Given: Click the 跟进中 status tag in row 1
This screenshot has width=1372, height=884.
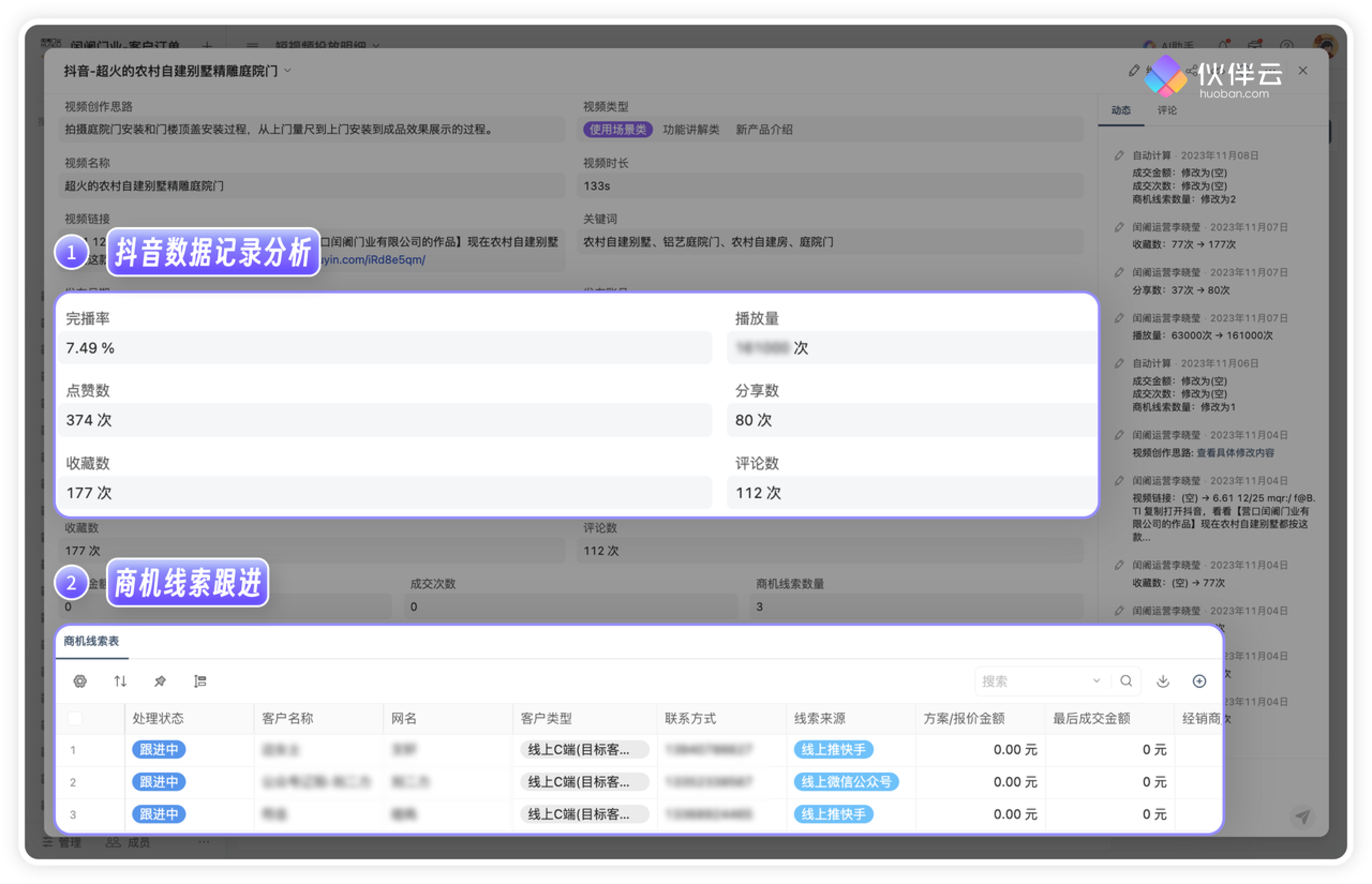Looking at the screenshot, I should (x=159, y=749).
